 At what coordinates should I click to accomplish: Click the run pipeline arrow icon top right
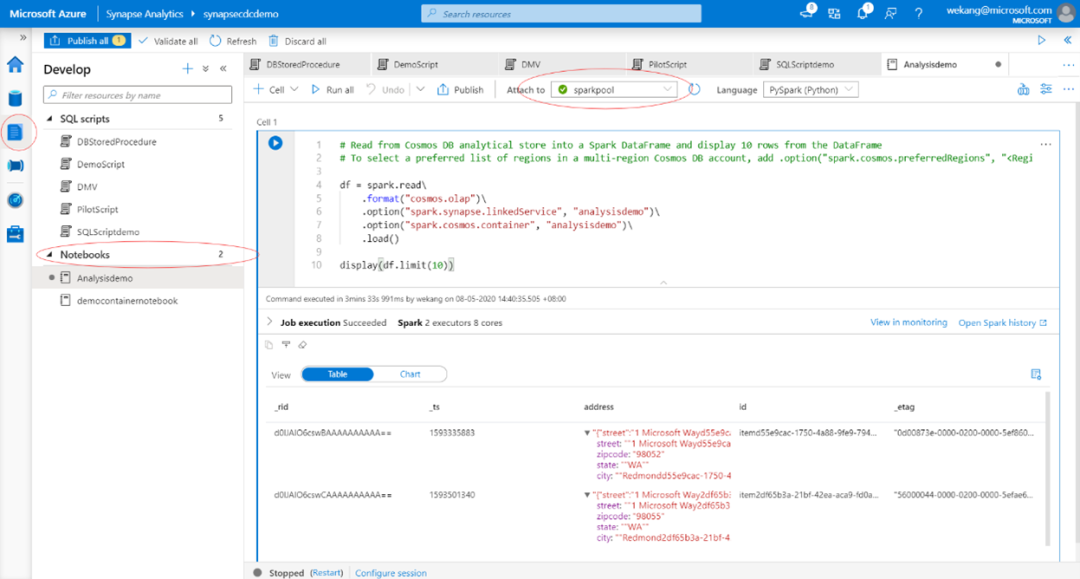pos(1041,40)
